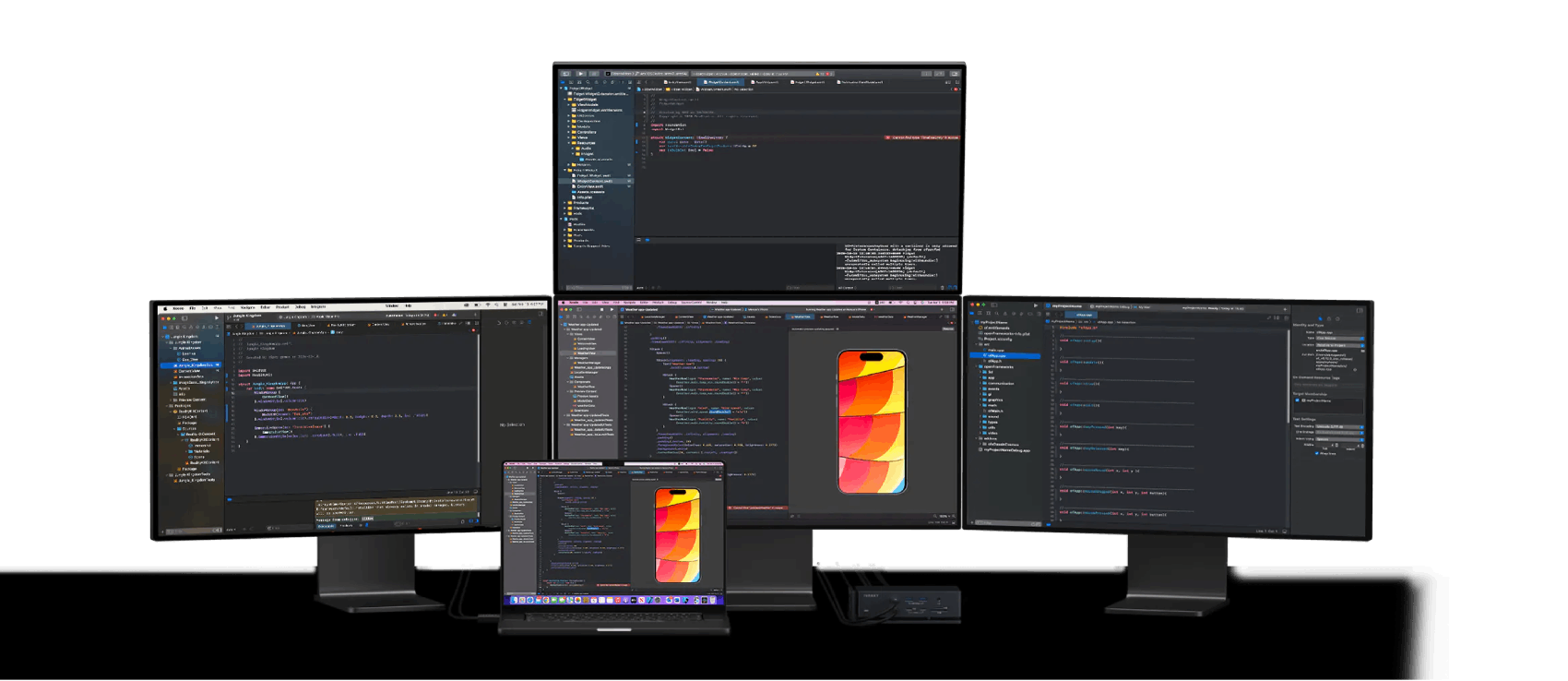Collapse src folder in right monitor navigator
This screenshot has height=681, width=1568.
coord(976,344)
